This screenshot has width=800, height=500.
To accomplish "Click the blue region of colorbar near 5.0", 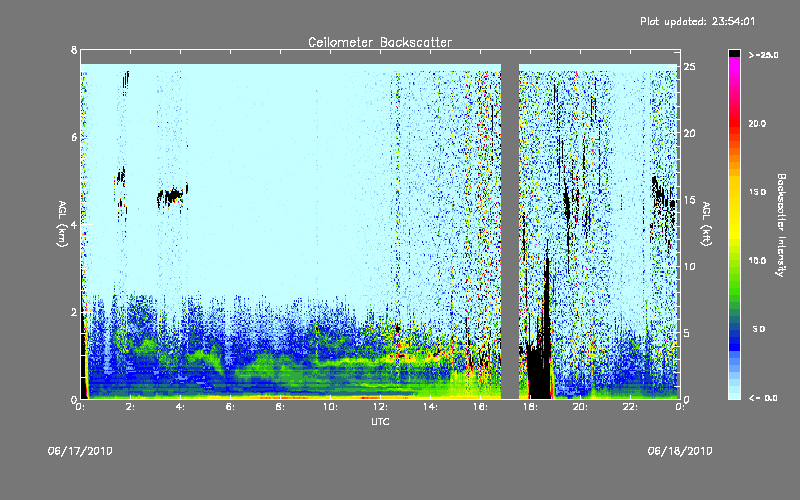I will point(734,329).
